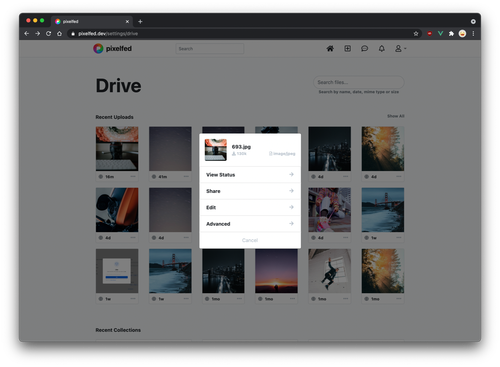Image resolution: width=500 pixels, height=367 pixels.
Task: Open the starry sky thumbnail labeled 41m
Action: [x=170, y=149]
